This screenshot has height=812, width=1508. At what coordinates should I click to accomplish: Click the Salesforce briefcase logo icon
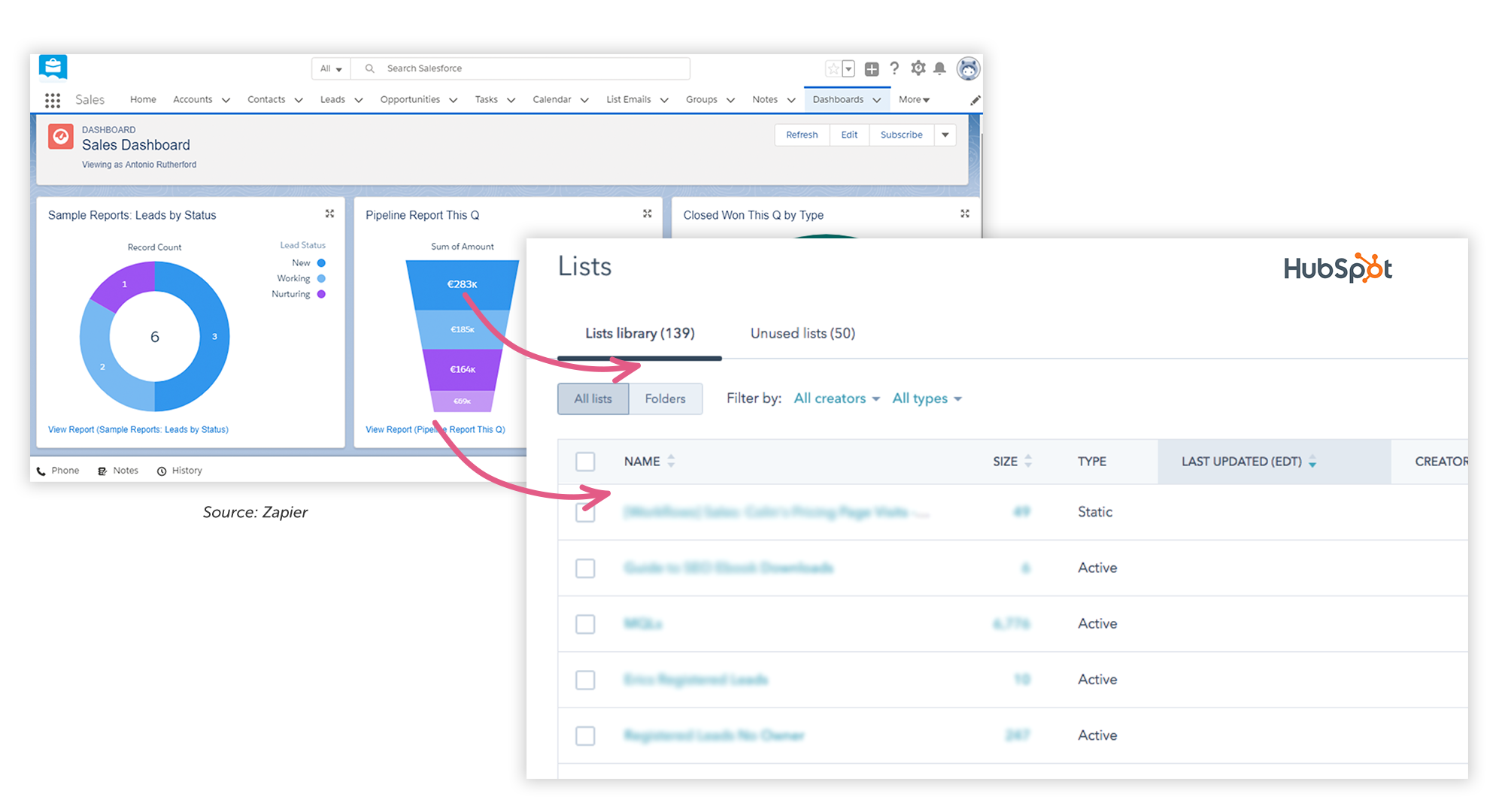53,68
